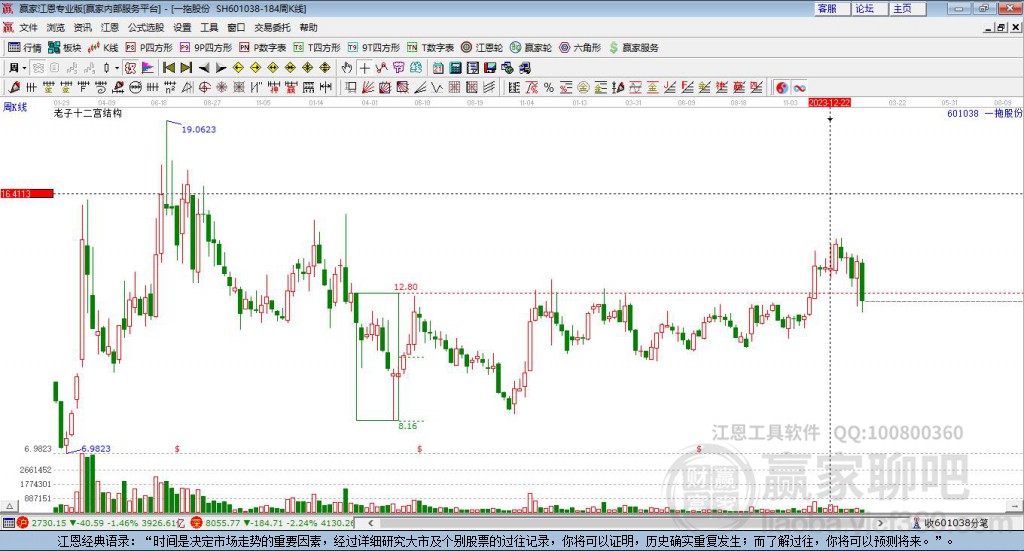Click the 老子十二宫结构 indicator label
The height and width of the screenshot is (551, 1024).
point(88,113)
